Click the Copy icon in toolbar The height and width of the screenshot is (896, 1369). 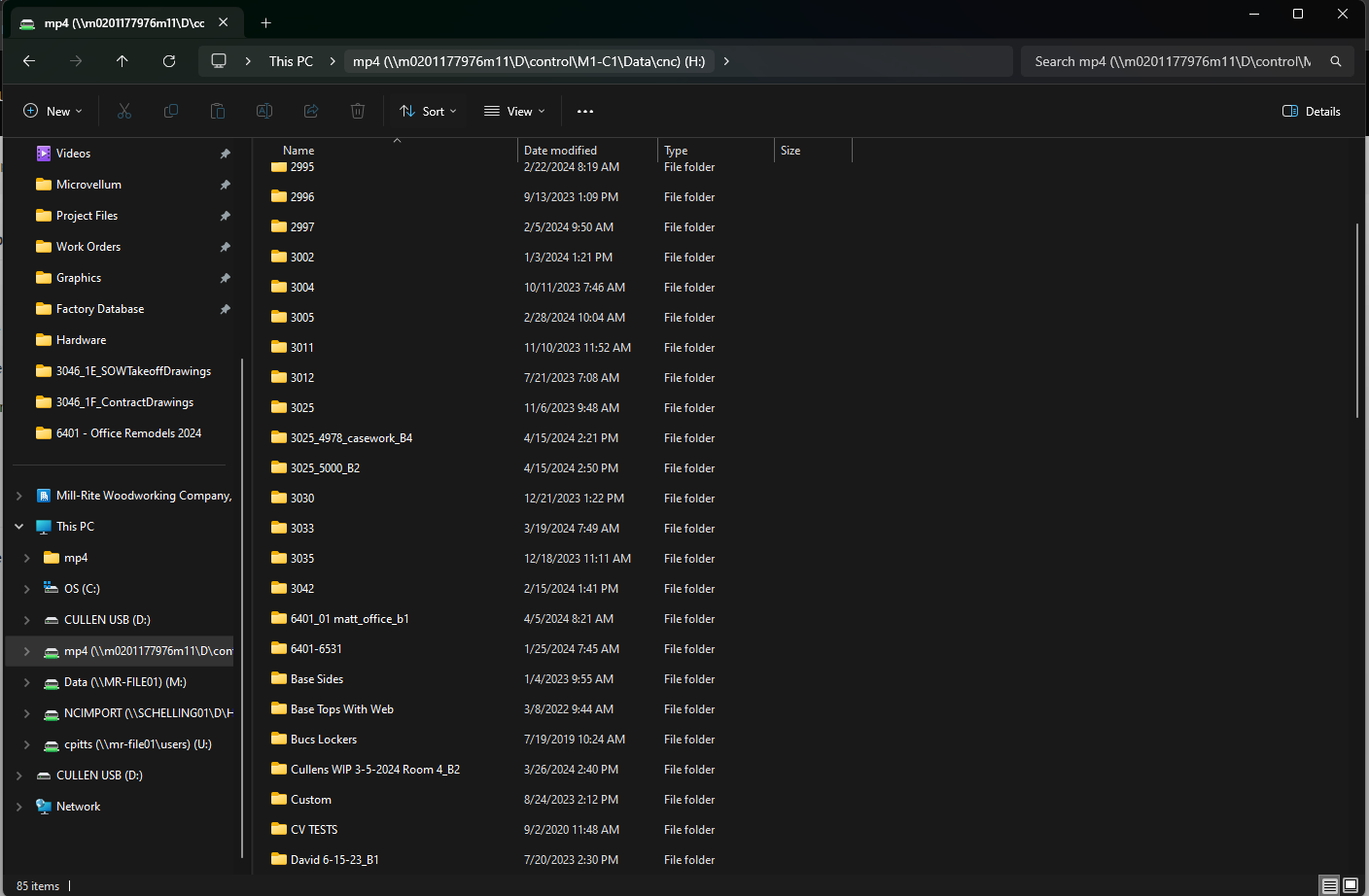[x=171, y=111]
